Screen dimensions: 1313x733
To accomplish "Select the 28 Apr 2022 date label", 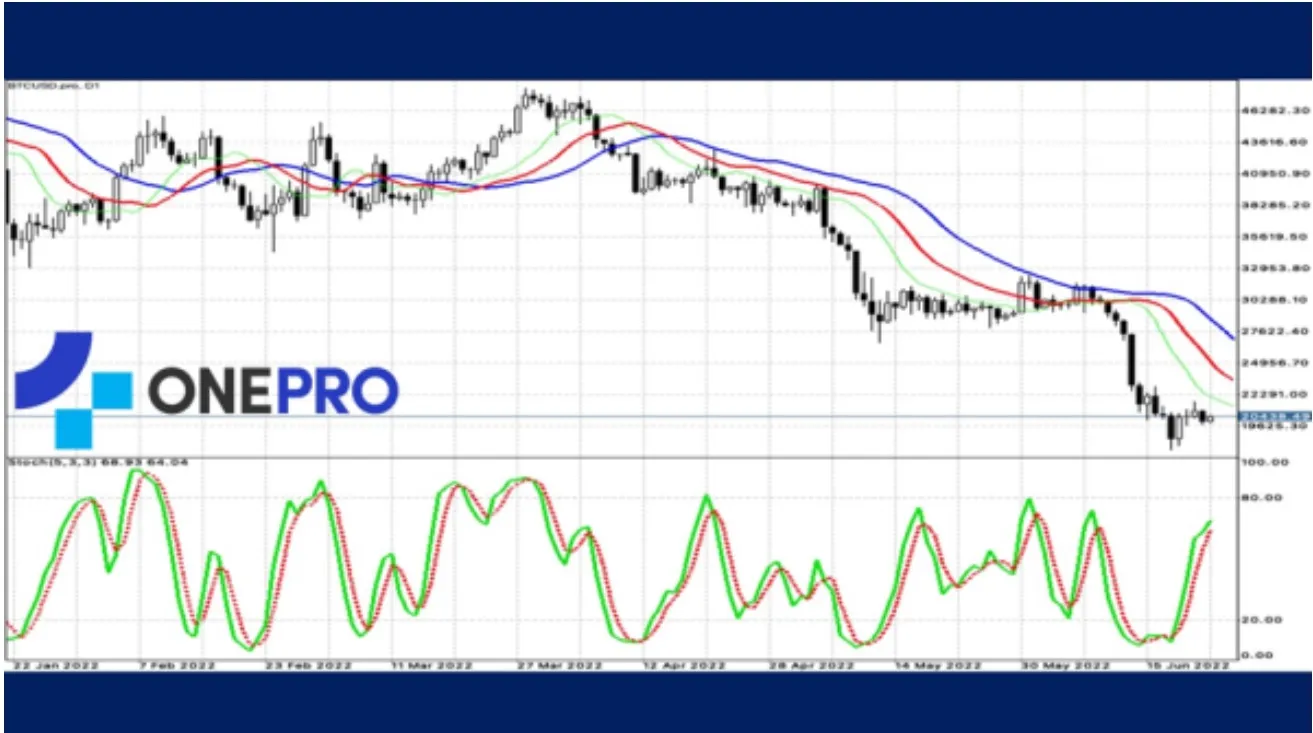I will click(810, 665).
